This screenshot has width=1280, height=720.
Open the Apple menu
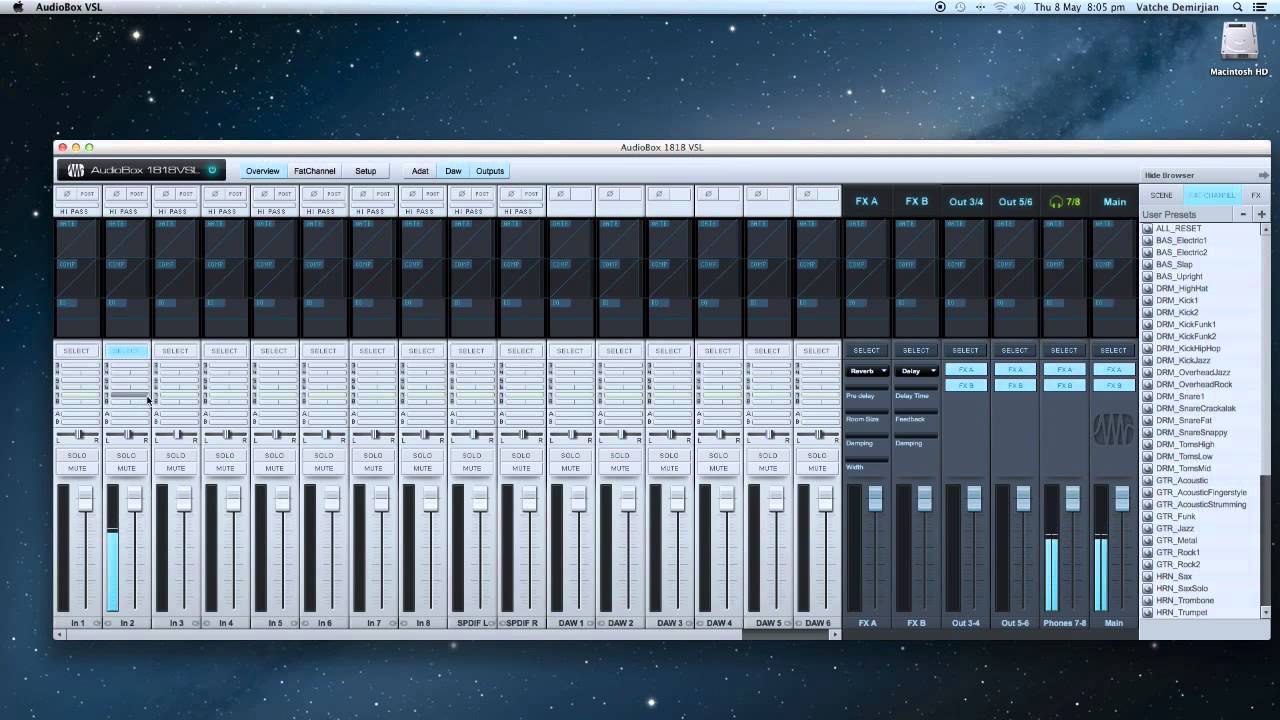point(18,7)
